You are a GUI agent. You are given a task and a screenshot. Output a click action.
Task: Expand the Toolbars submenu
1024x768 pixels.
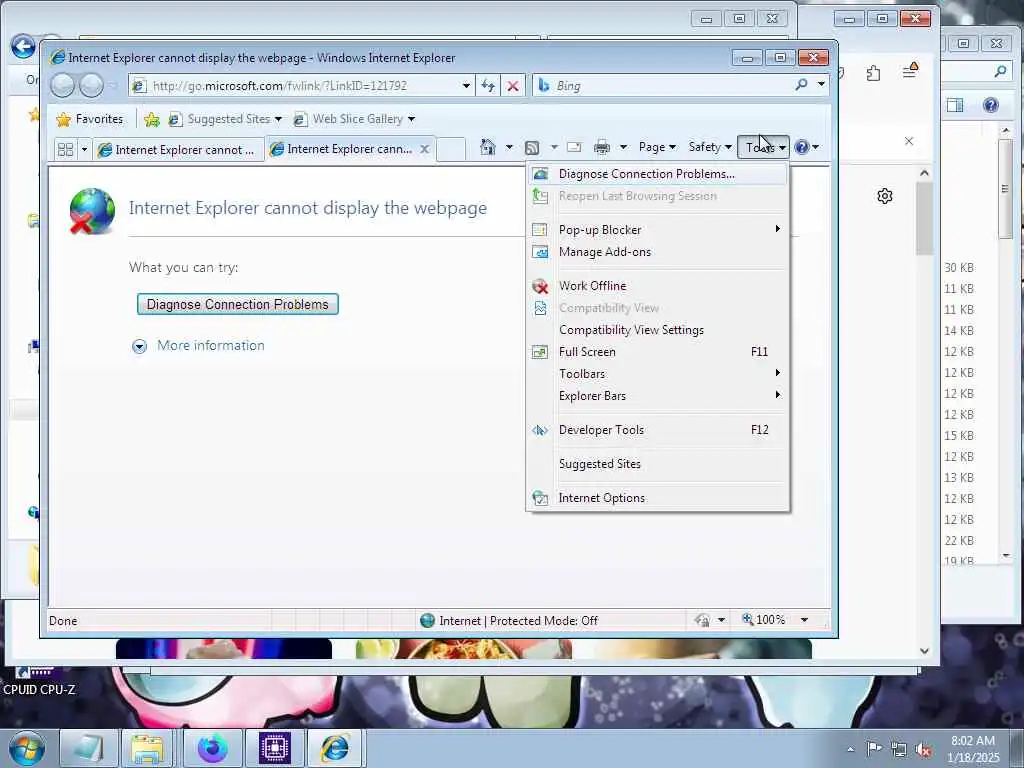point(658,374)
